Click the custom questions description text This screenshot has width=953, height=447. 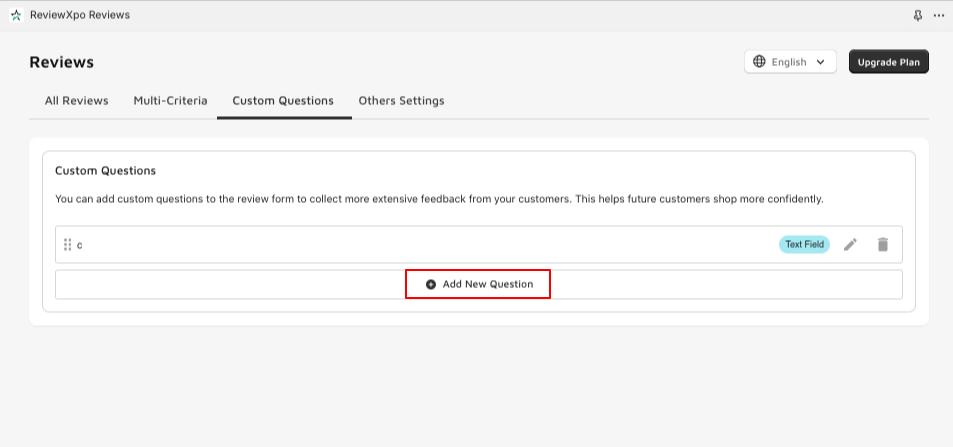[x=439, y=199]
